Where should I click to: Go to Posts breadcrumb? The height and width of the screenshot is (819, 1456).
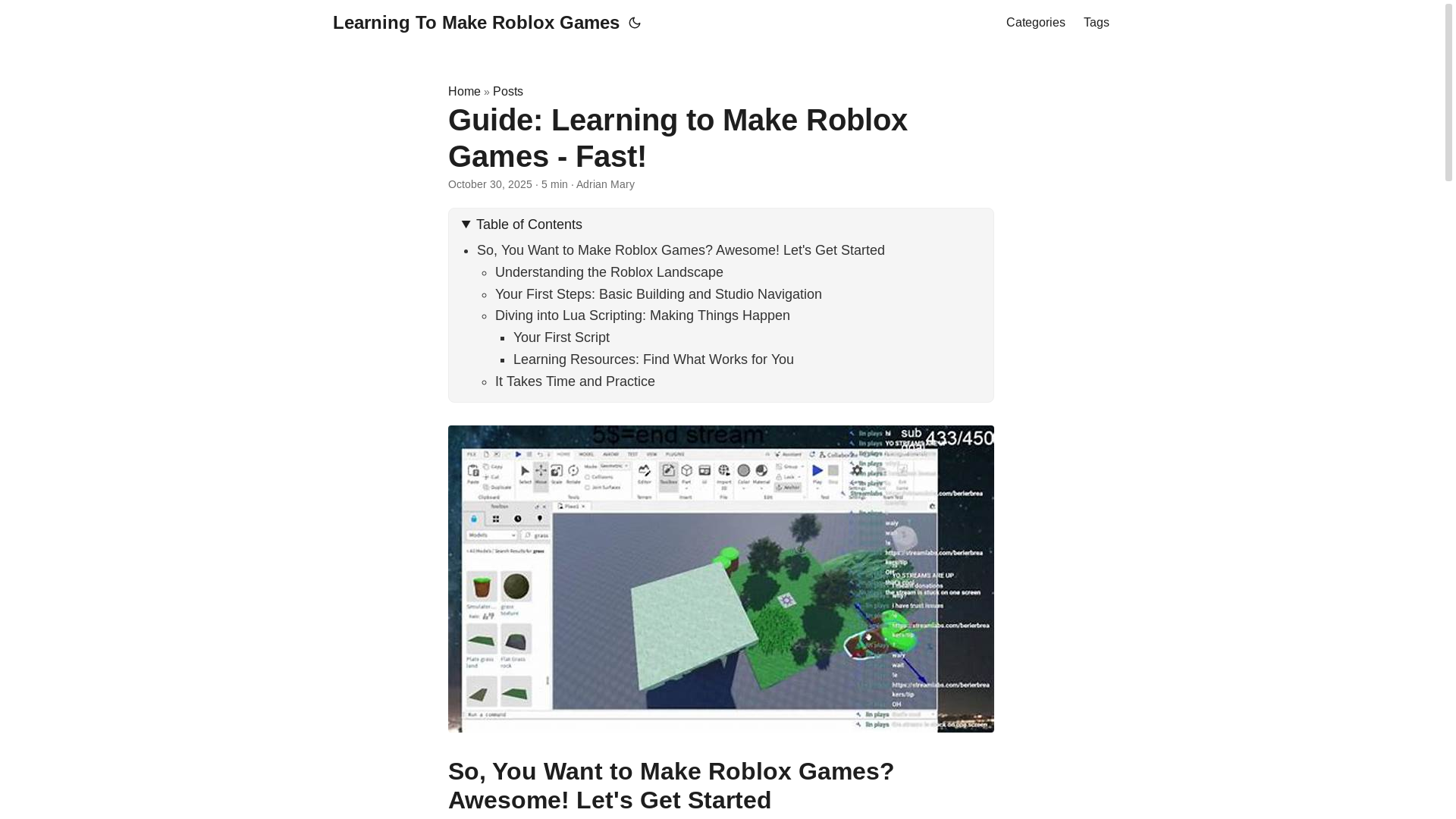(508, 91)
